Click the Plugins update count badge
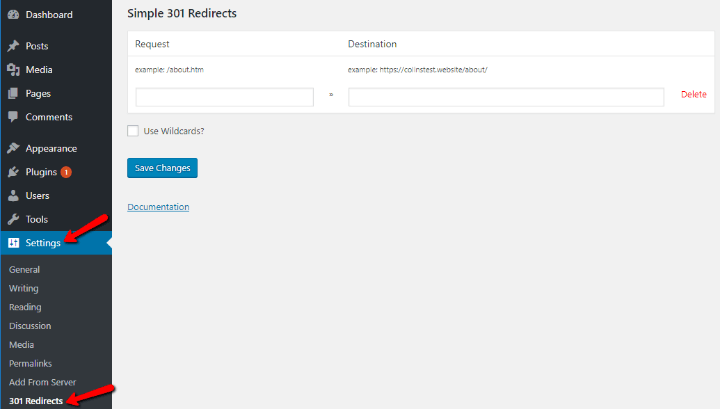720x409 pixels. (x=66, y=172)
